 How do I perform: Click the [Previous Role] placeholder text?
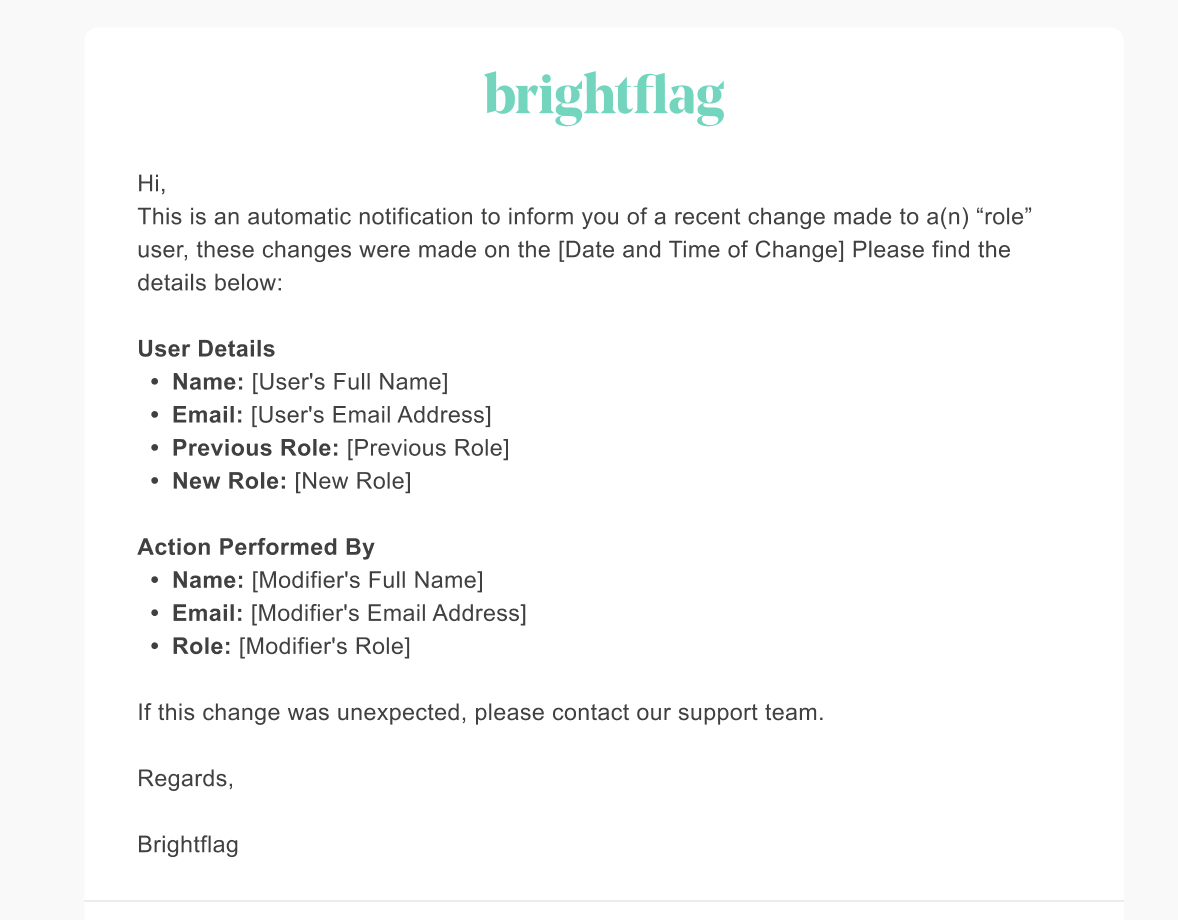click(x=428, y=448)
